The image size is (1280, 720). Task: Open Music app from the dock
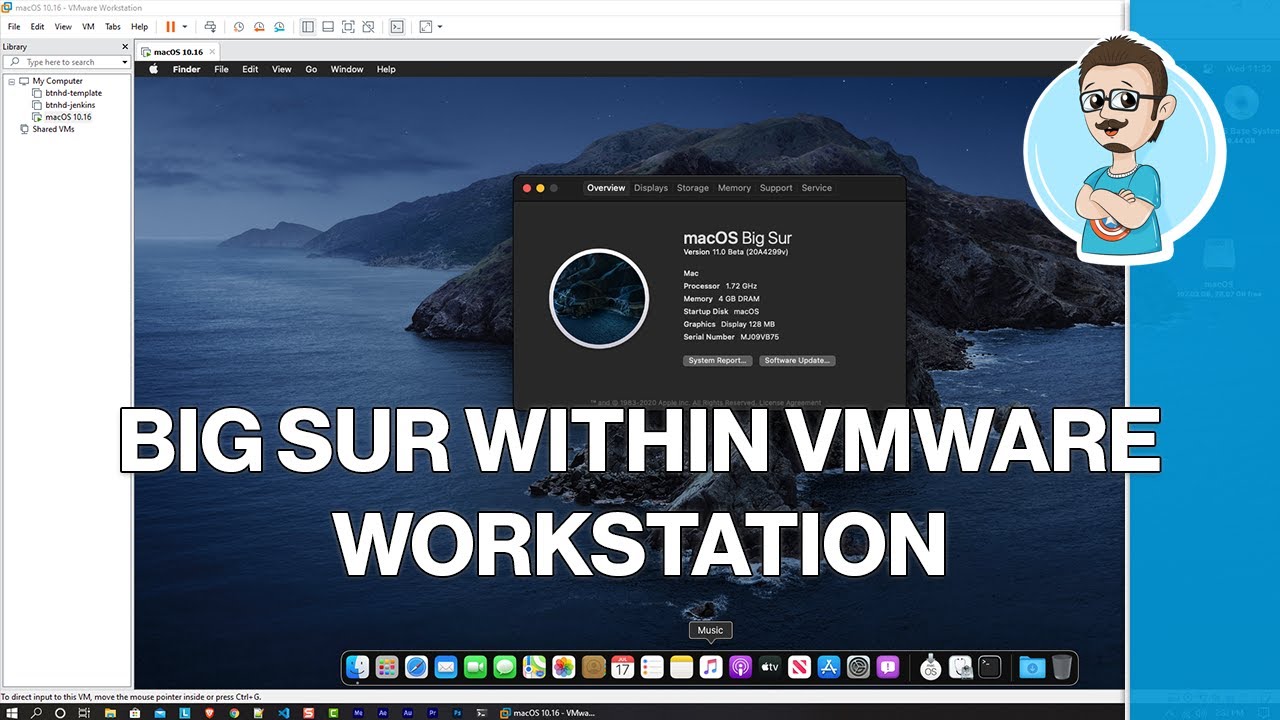point(711,667)
